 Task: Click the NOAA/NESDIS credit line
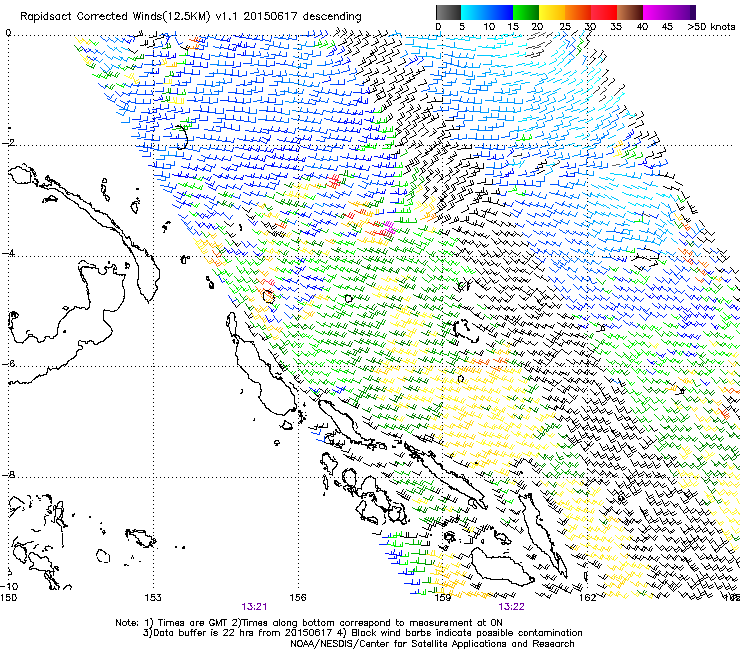click(432, 644)
